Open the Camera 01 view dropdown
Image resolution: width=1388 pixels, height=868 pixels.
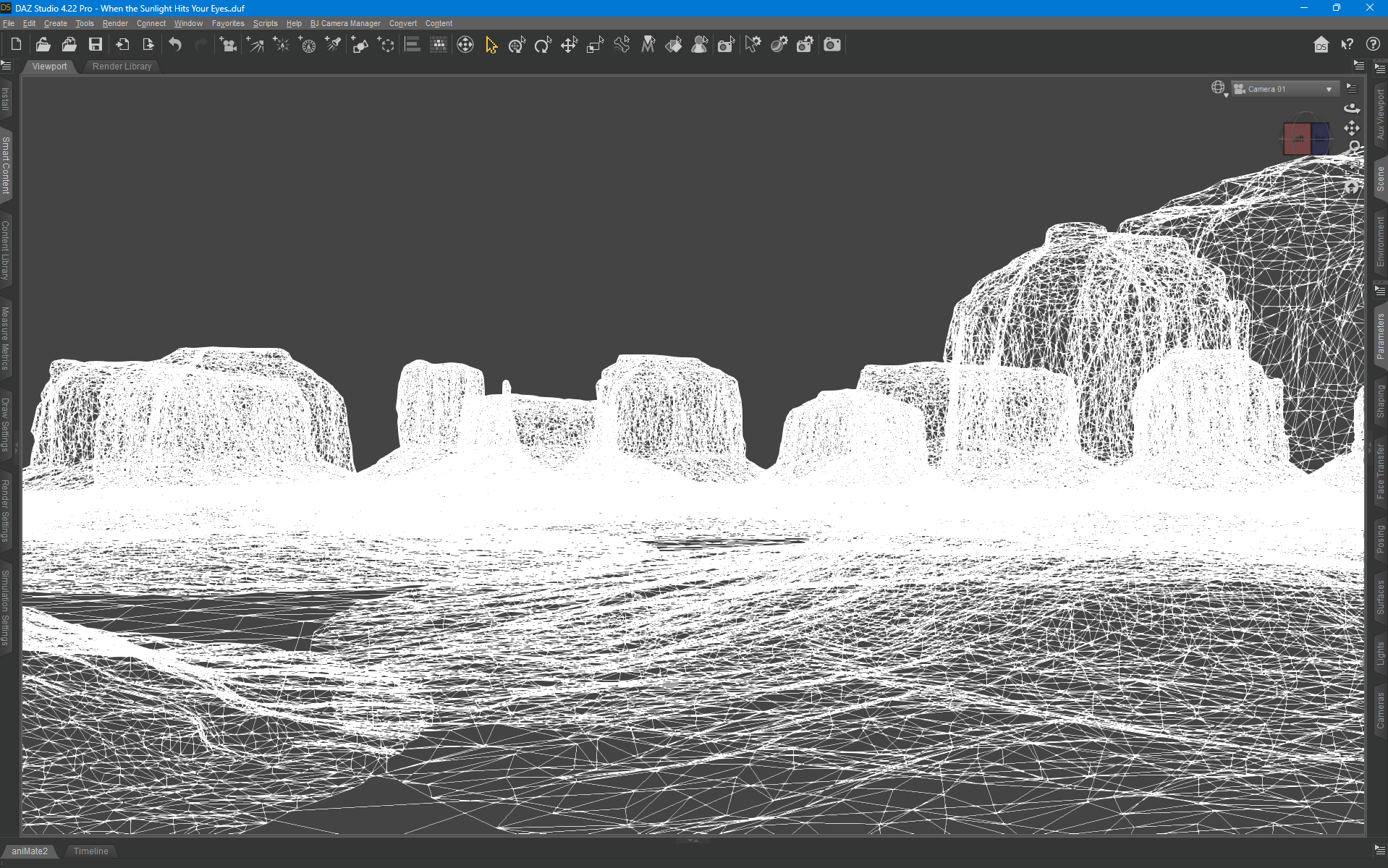pos(1284,89)
